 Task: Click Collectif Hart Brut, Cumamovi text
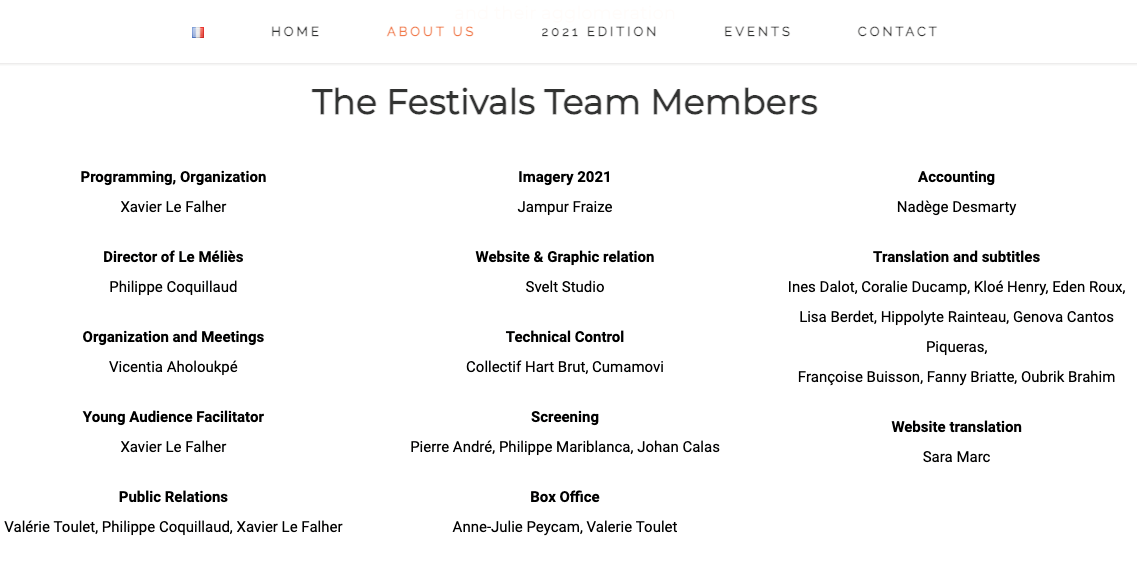coord(565,367)
